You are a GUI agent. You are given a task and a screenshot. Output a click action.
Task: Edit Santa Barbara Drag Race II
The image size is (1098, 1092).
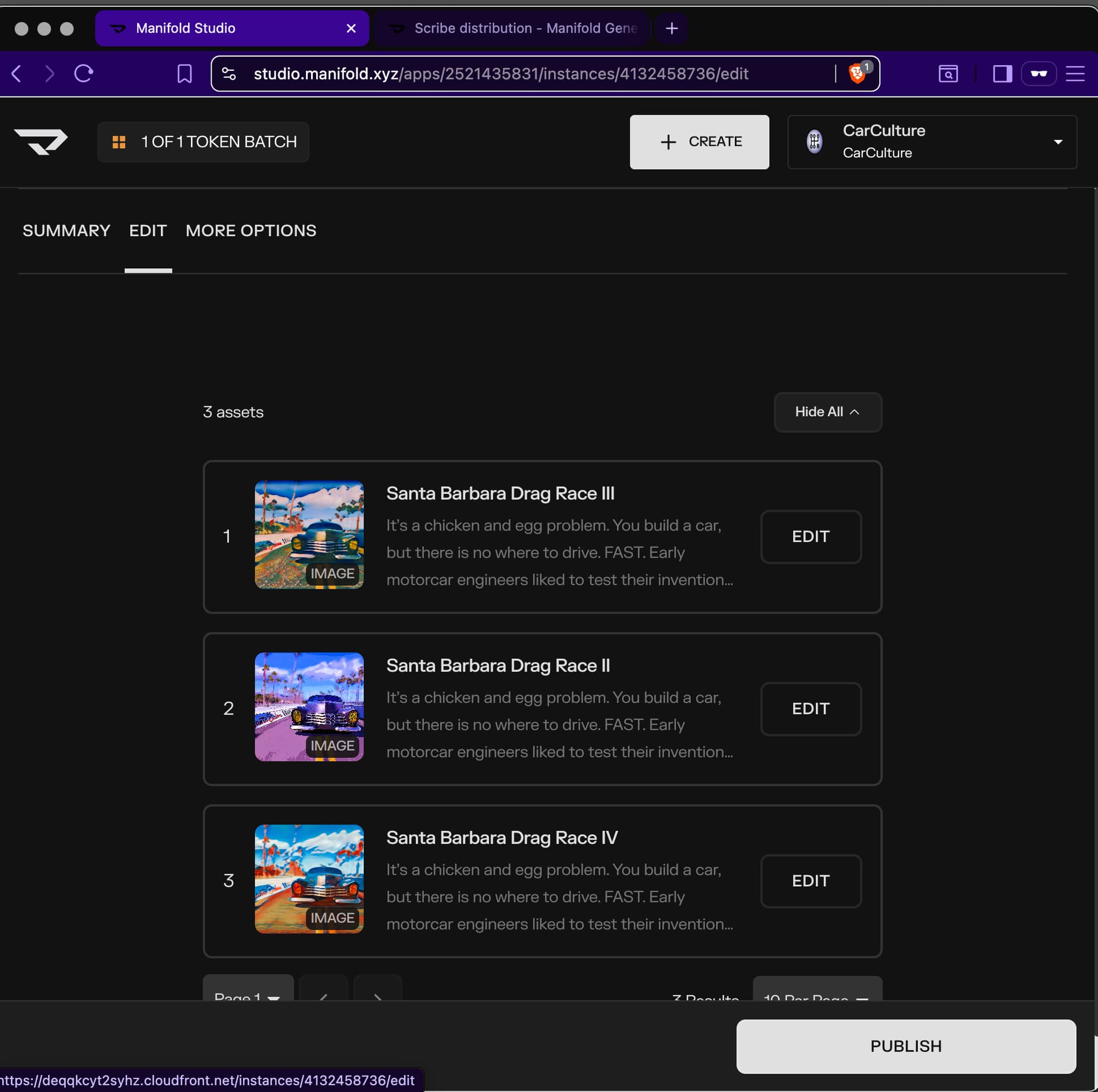tap(810, 708)
